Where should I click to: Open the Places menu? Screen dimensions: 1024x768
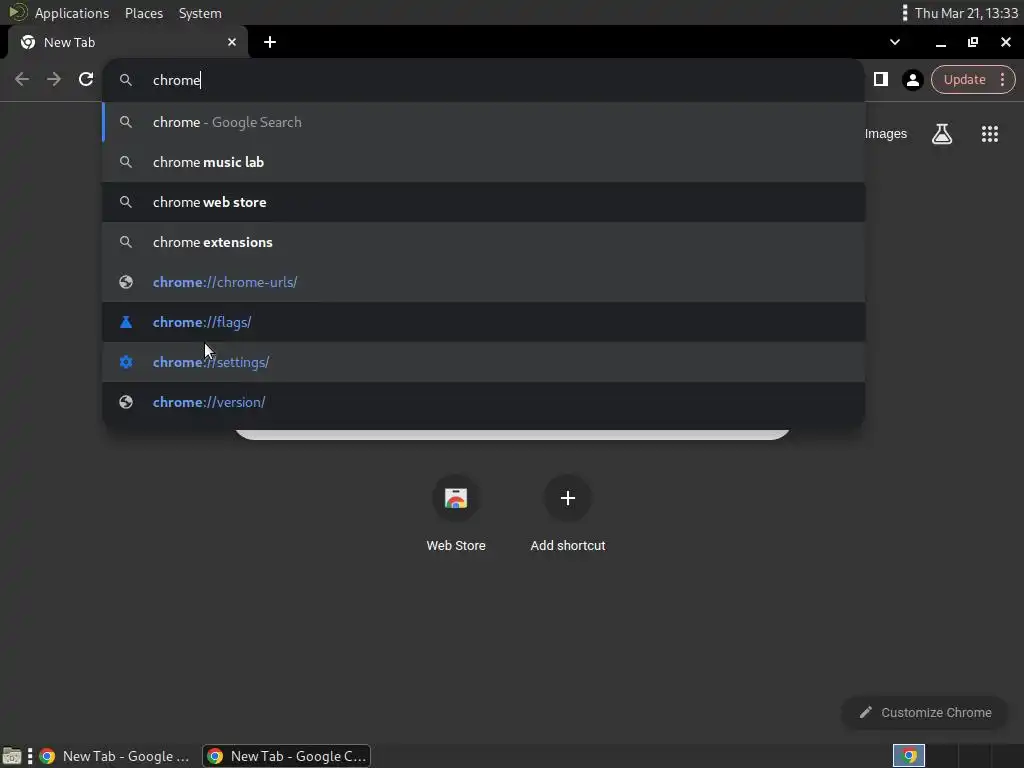coord(144,13)
